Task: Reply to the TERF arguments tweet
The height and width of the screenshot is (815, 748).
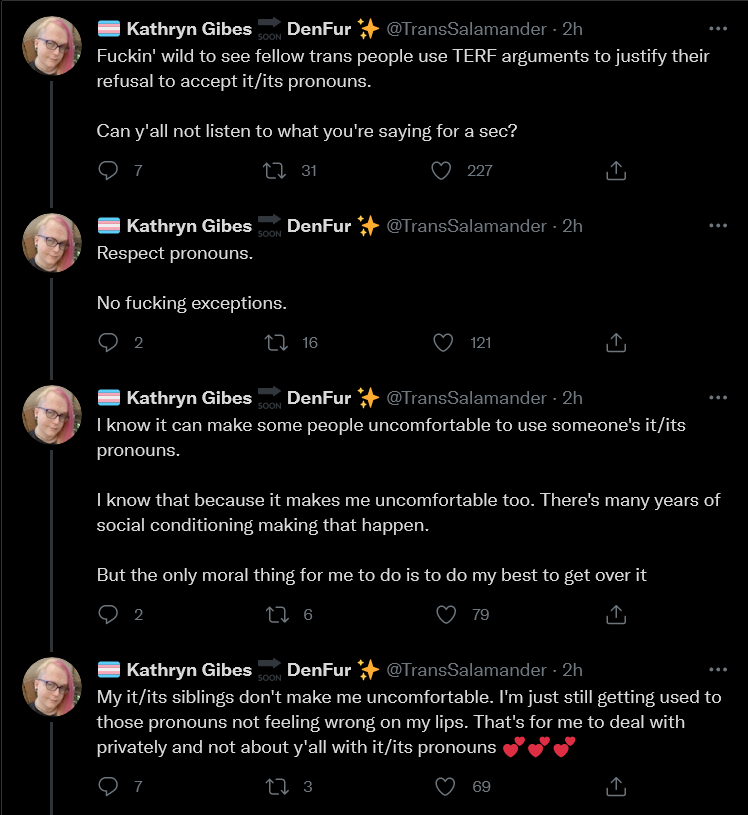Action: pos(108,170)
